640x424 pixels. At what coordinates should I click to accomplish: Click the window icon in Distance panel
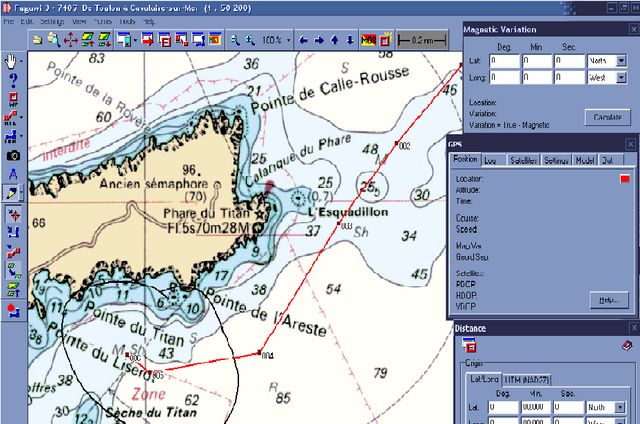tap(469, 345)
